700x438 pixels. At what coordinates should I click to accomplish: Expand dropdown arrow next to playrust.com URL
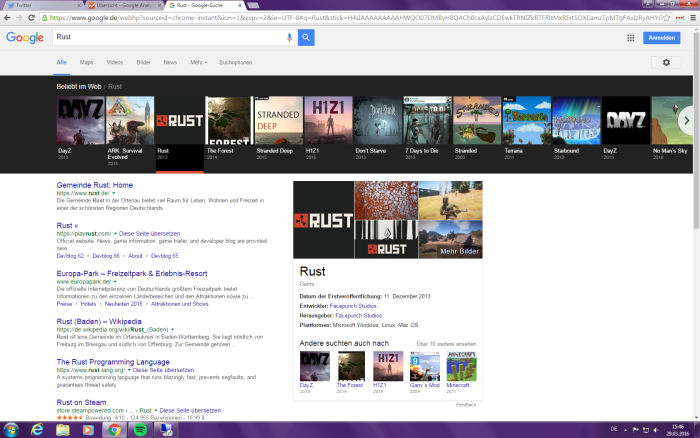(x=115, y=234)
